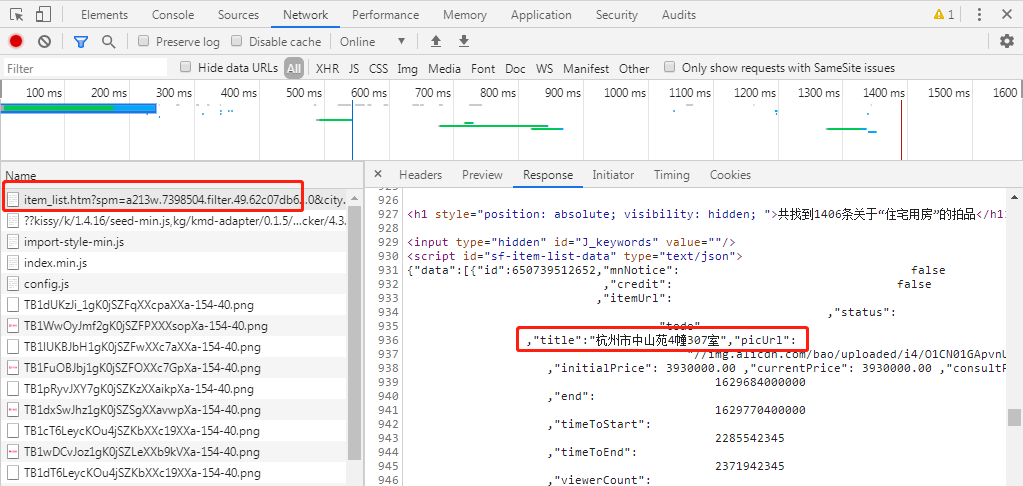The height and width of the screenshot is (486, 1023).
Task: Focus the Filter text input
Action: [86, 68]
